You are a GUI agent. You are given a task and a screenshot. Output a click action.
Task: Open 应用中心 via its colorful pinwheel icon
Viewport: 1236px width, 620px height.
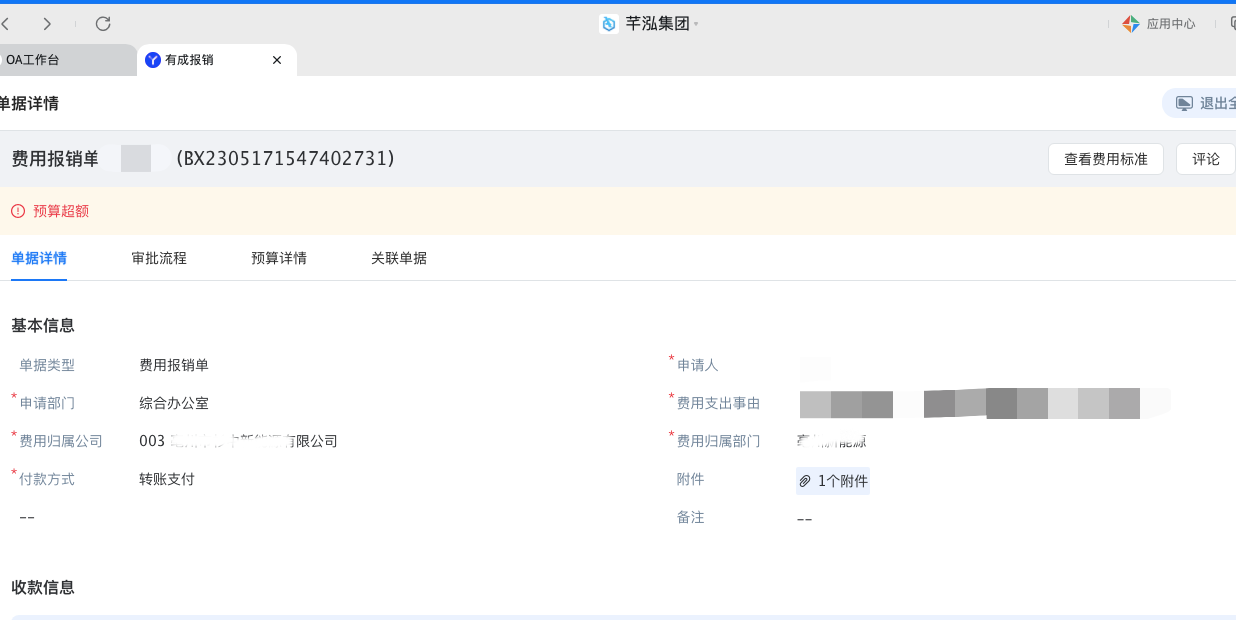coord(1129,23)
